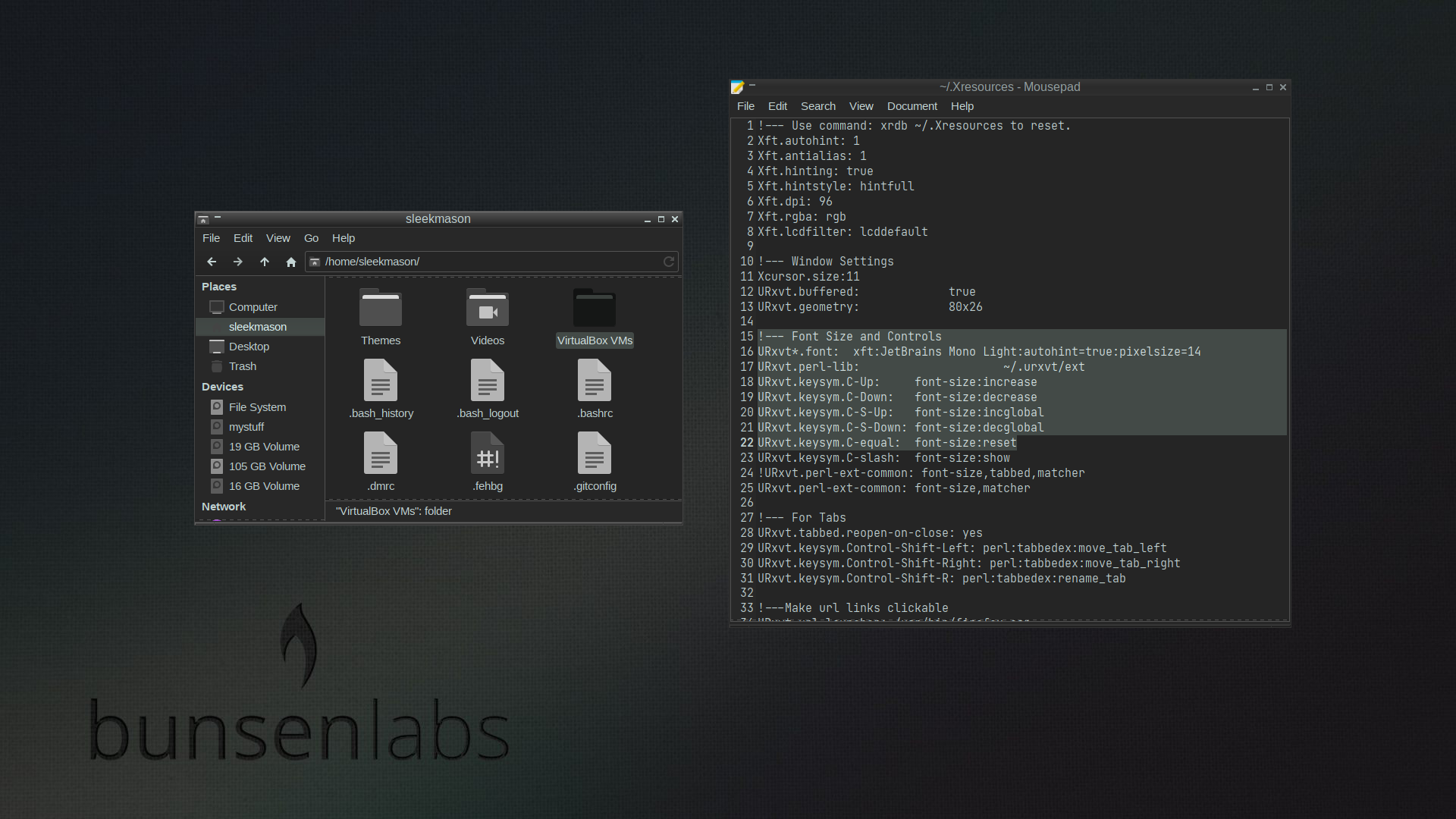
Task: Click the Xft.lcdfilter: lcddefault line
Action: [843, 232]
